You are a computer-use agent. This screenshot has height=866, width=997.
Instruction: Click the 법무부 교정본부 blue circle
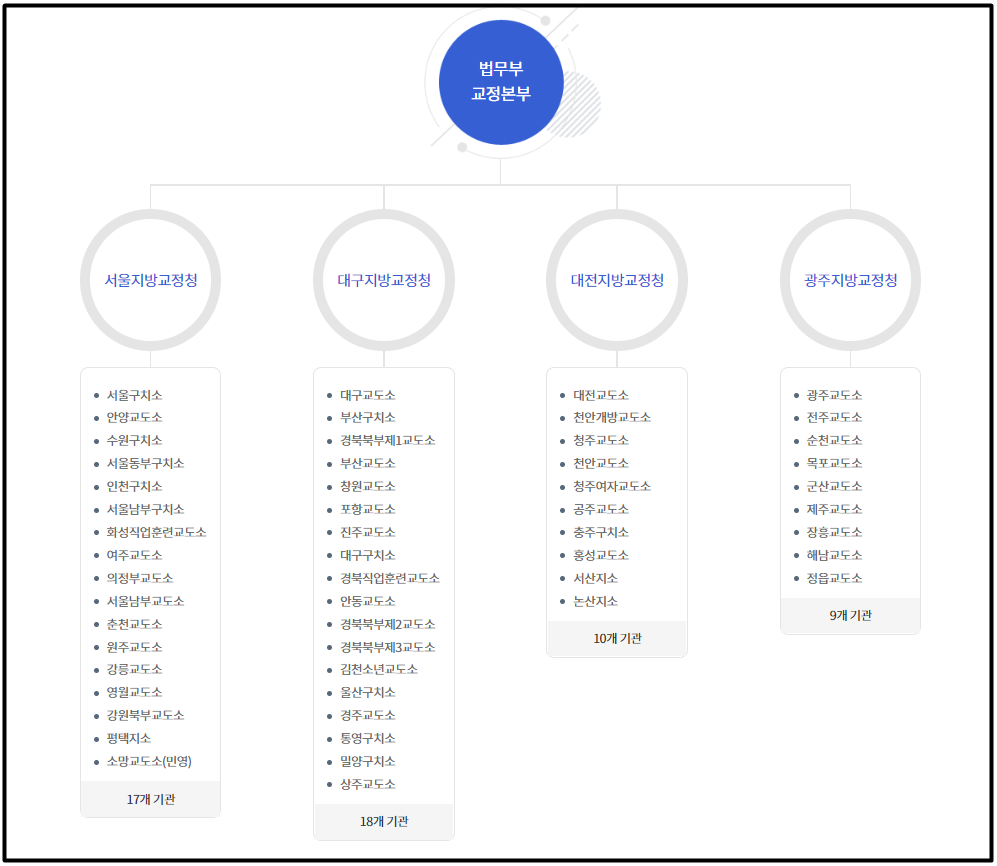click(x=501, y=82)
